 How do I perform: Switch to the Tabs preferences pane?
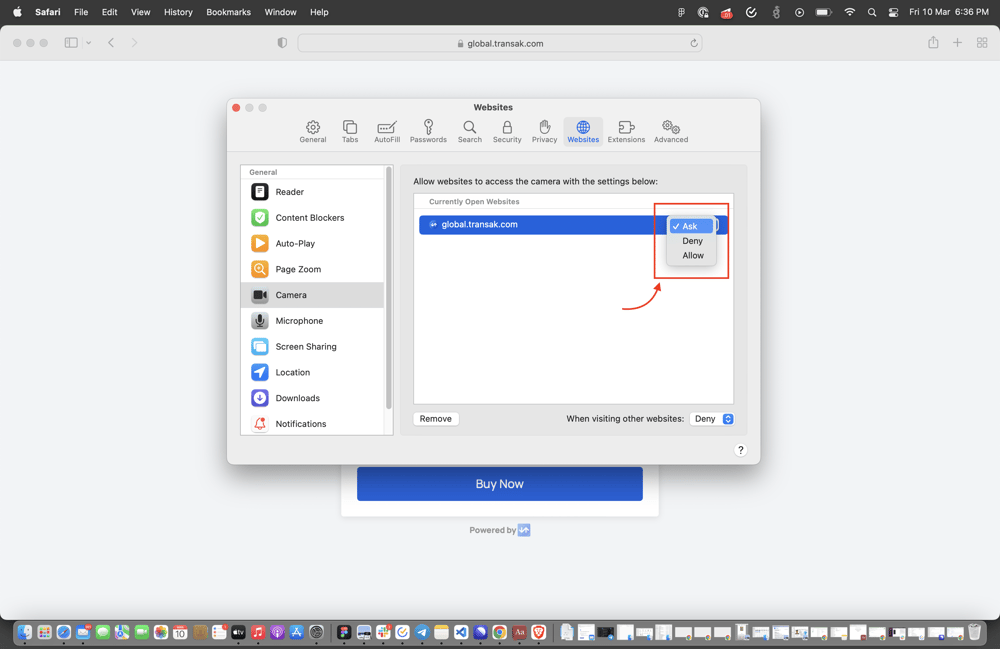[x=350, y=131]
